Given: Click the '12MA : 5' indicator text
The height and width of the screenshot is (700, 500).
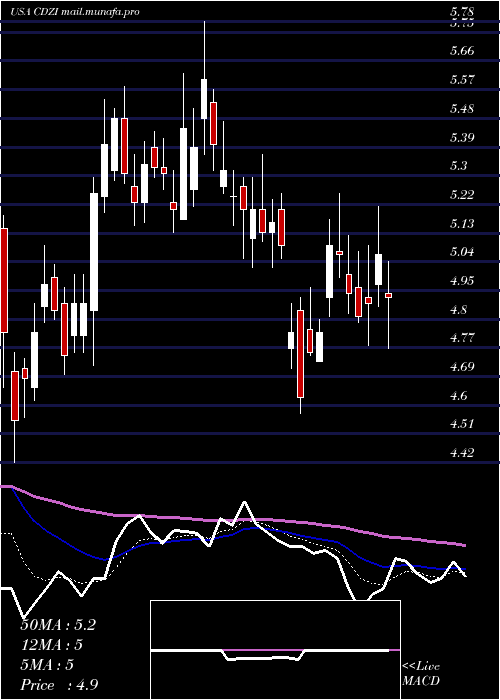Looking at the screenshot, I should tap(52, 645).
